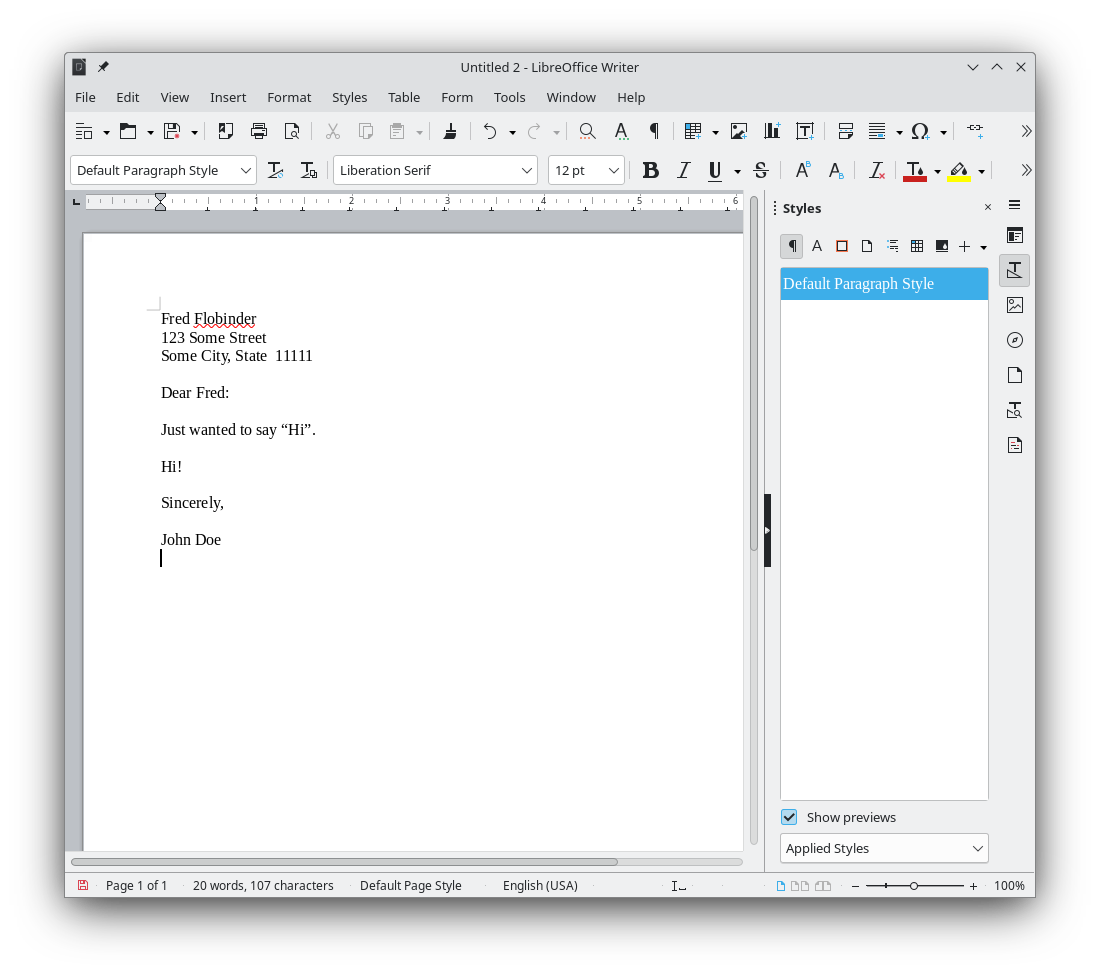1100x974 pixels.
Task: Click the word count in status bar
Action: 263,885
